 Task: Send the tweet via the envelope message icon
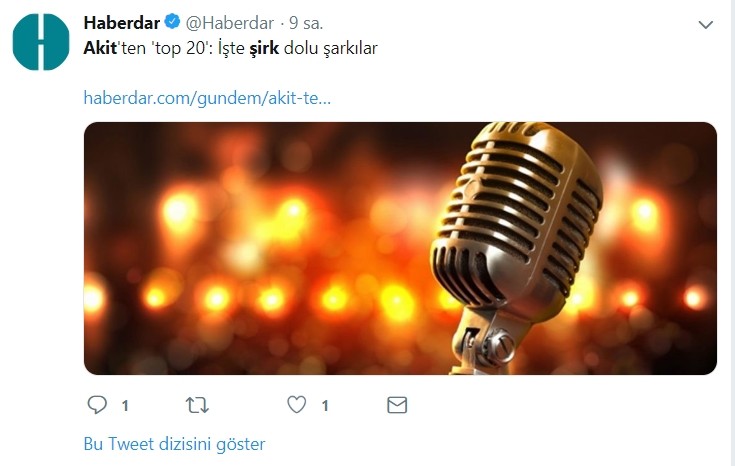pyautogui.click(x=397, y=405)
